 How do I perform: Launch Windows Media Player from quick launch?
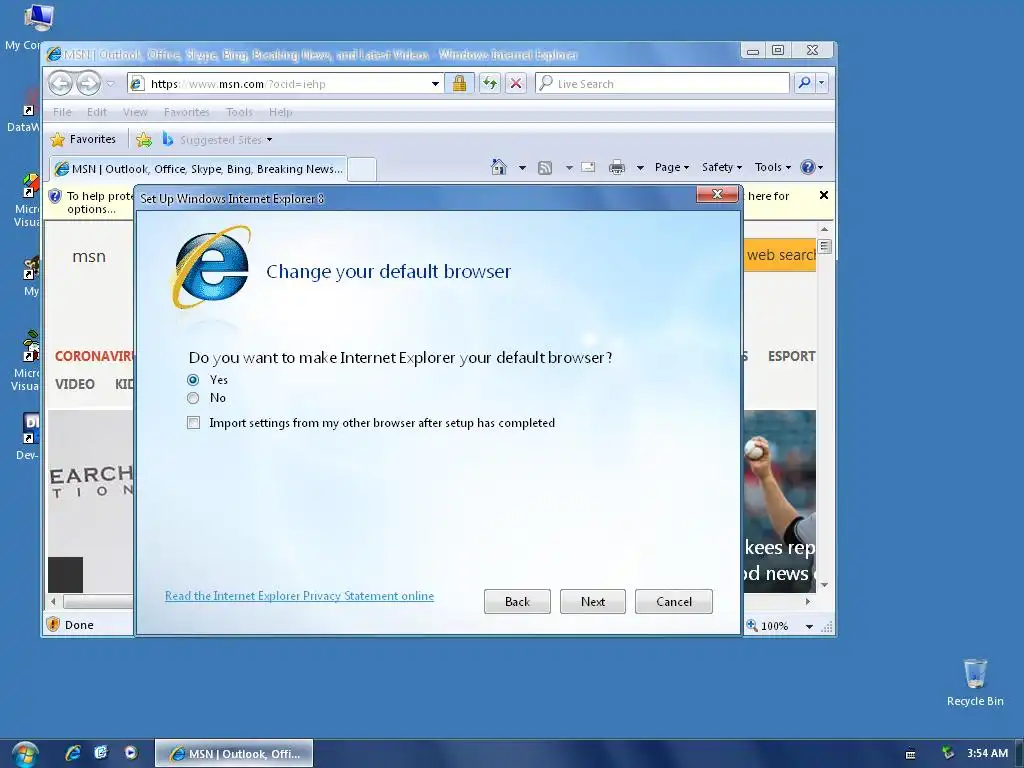131,753
